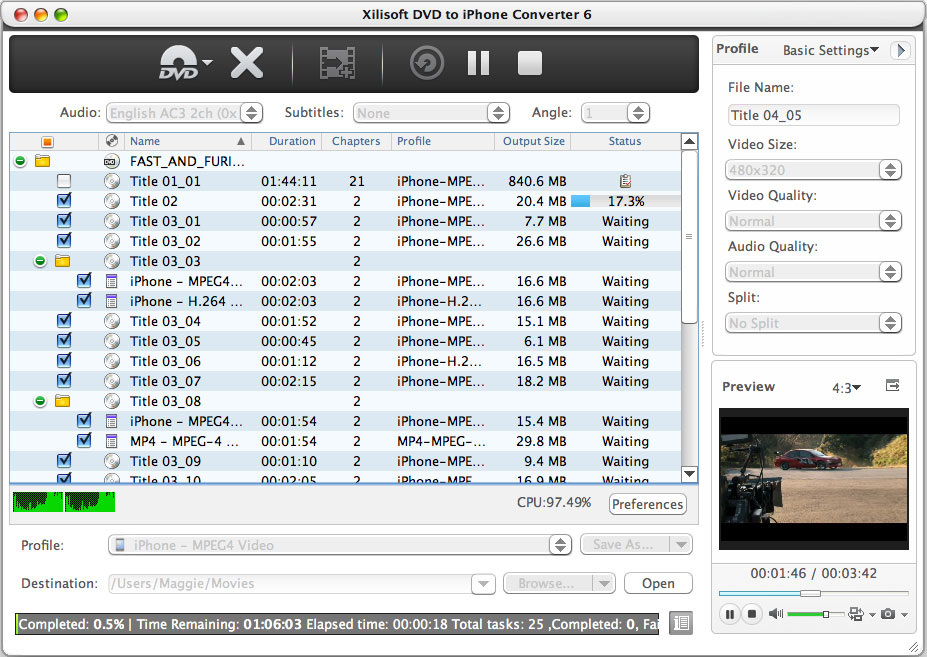This screenshot has width=927, height=657.
Task: Click the File Name field Title 04_05
Action: pyautogui.click(x=813, y=115)
